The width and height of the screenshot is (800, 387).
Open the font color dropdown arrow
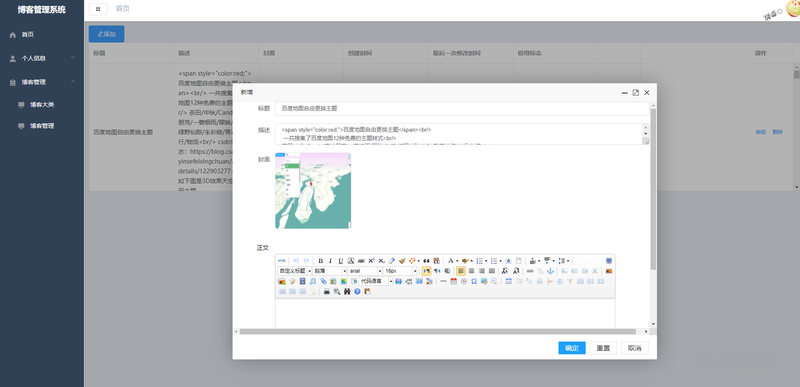tap(457, 261)
